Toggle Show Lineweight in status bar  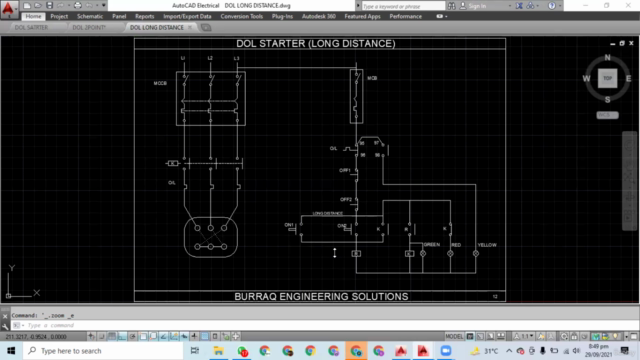coord(194,336)
